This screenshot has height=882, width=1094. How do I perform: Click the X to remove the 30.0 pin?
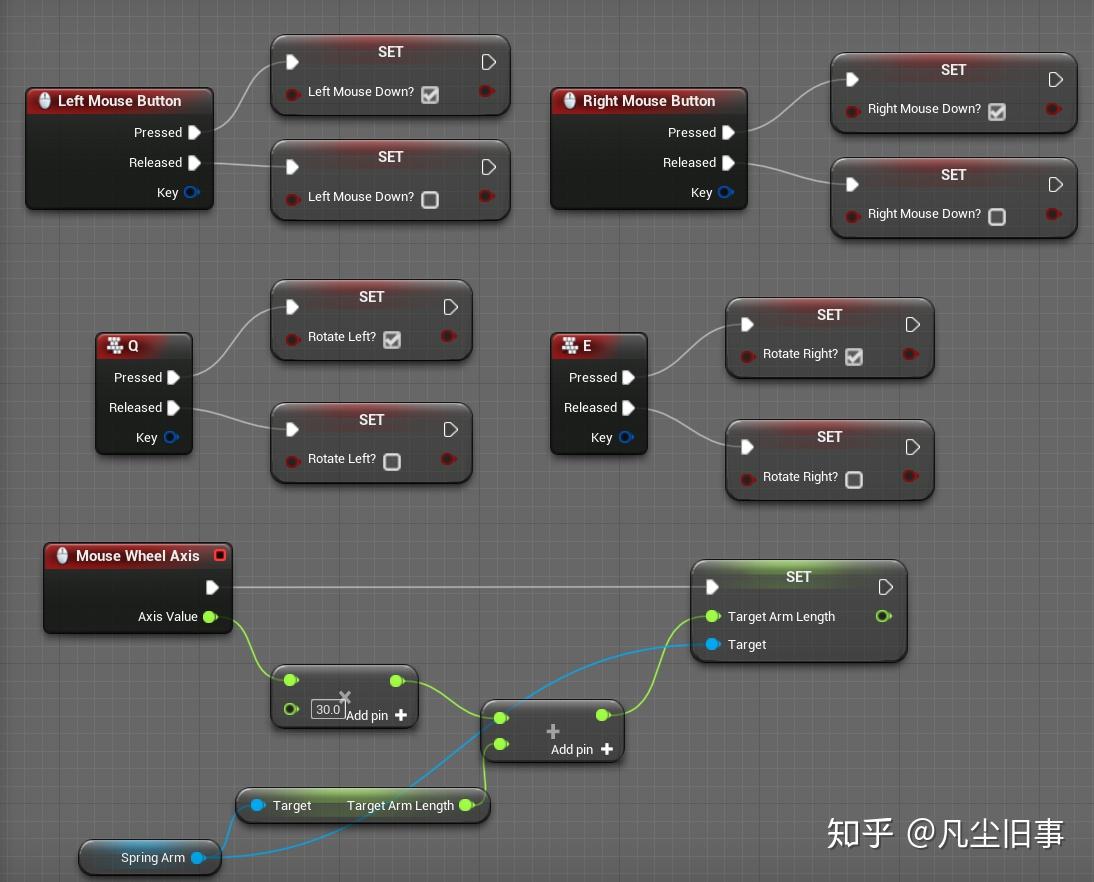(x=345, y=695)
